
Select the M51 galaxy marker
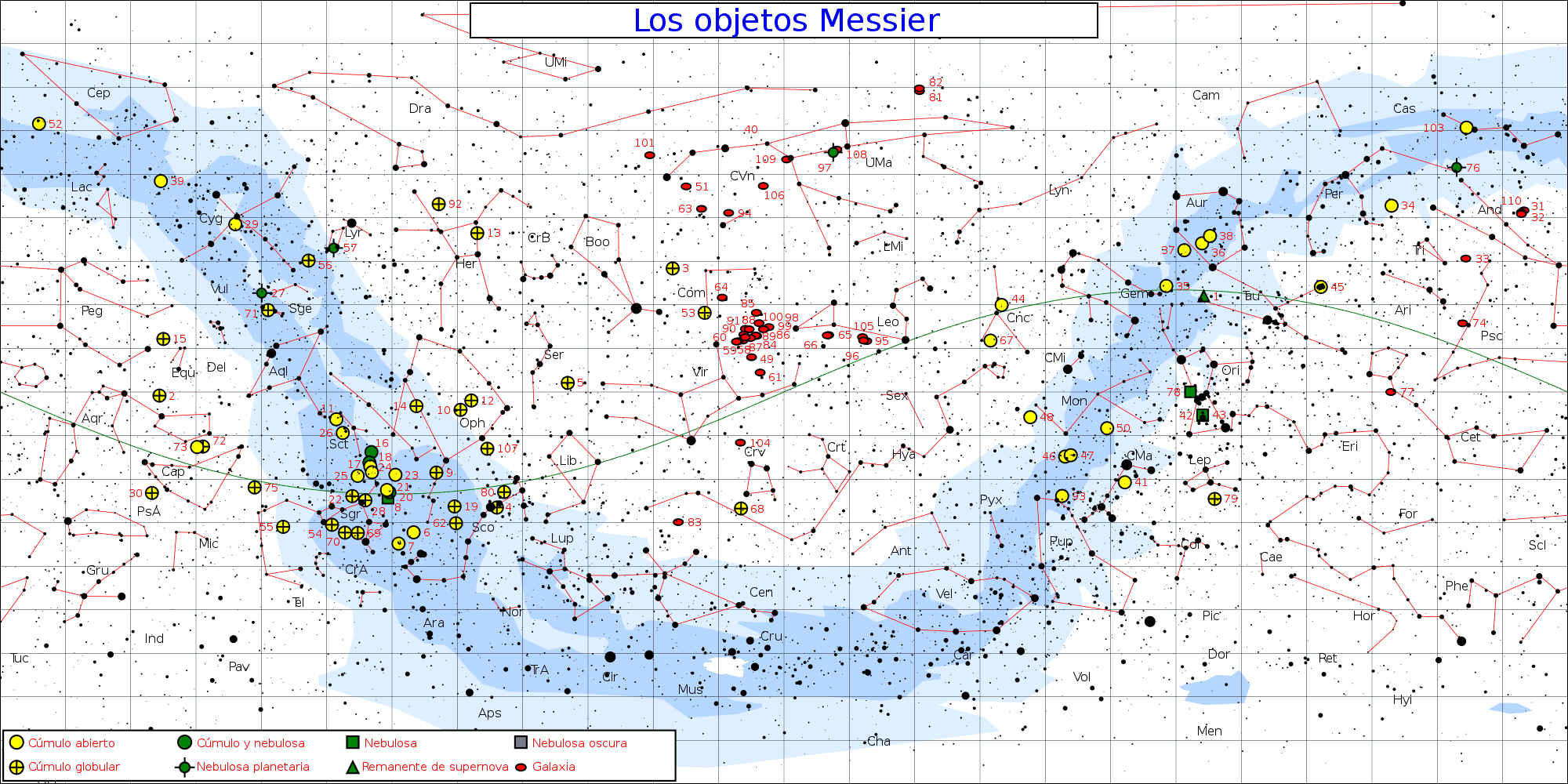pos(686,187)
